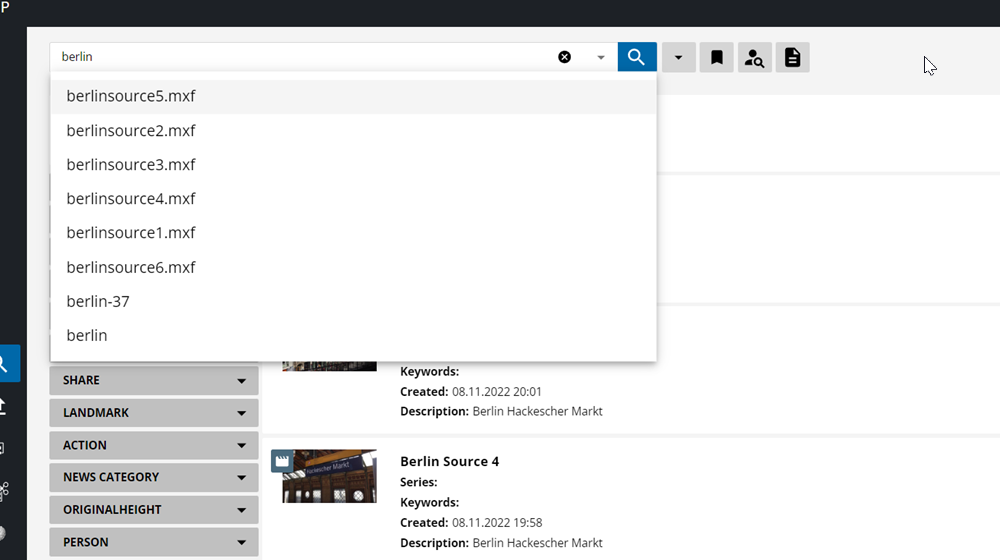Pick berlinsource1.mxf from autocomplete list
Image resolution: width=1000 pixels, height=560 pixels.
pos(131,233)
